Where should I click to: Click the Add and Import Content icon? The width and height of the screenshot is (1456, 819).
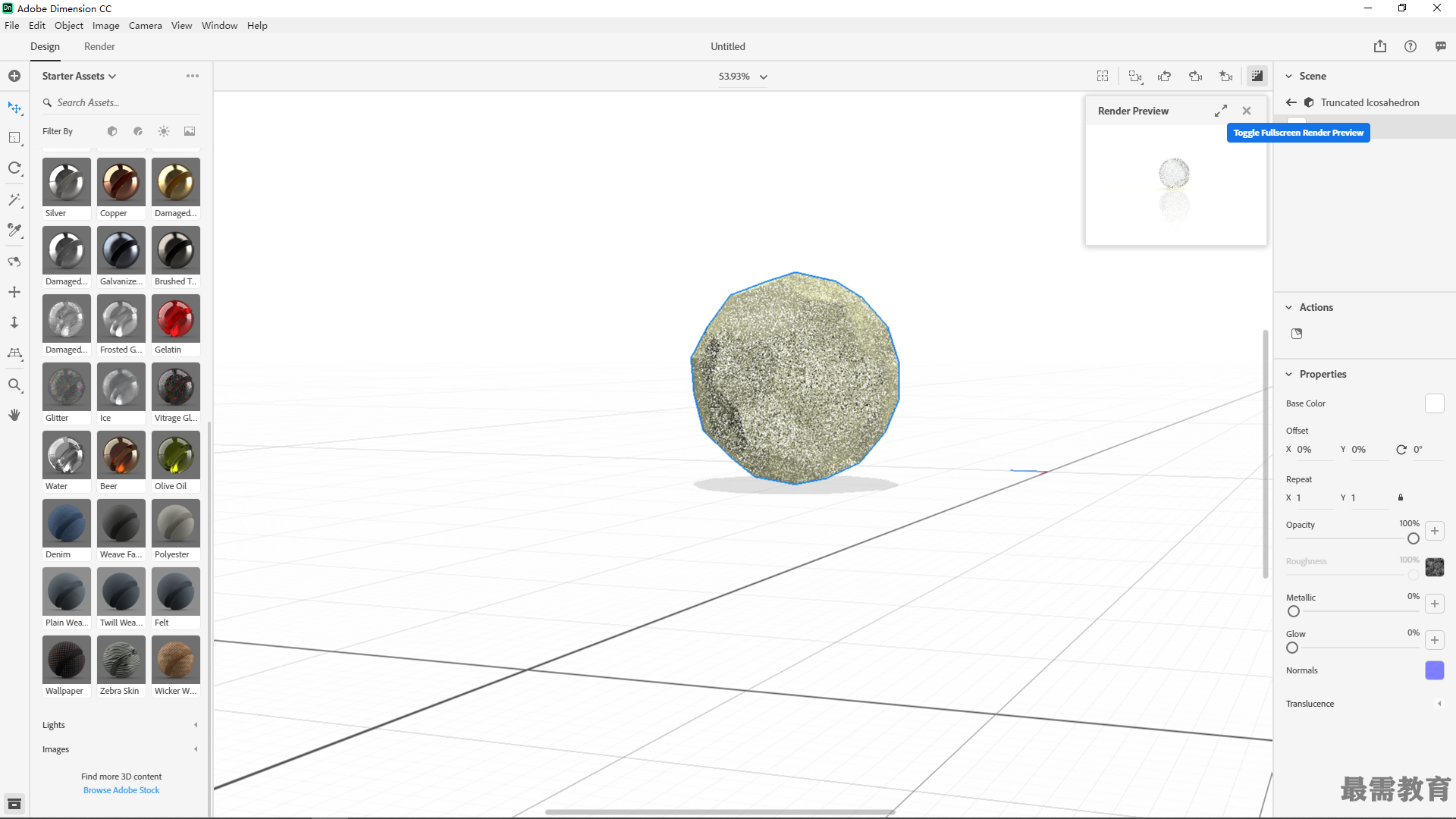coord(14,76)
